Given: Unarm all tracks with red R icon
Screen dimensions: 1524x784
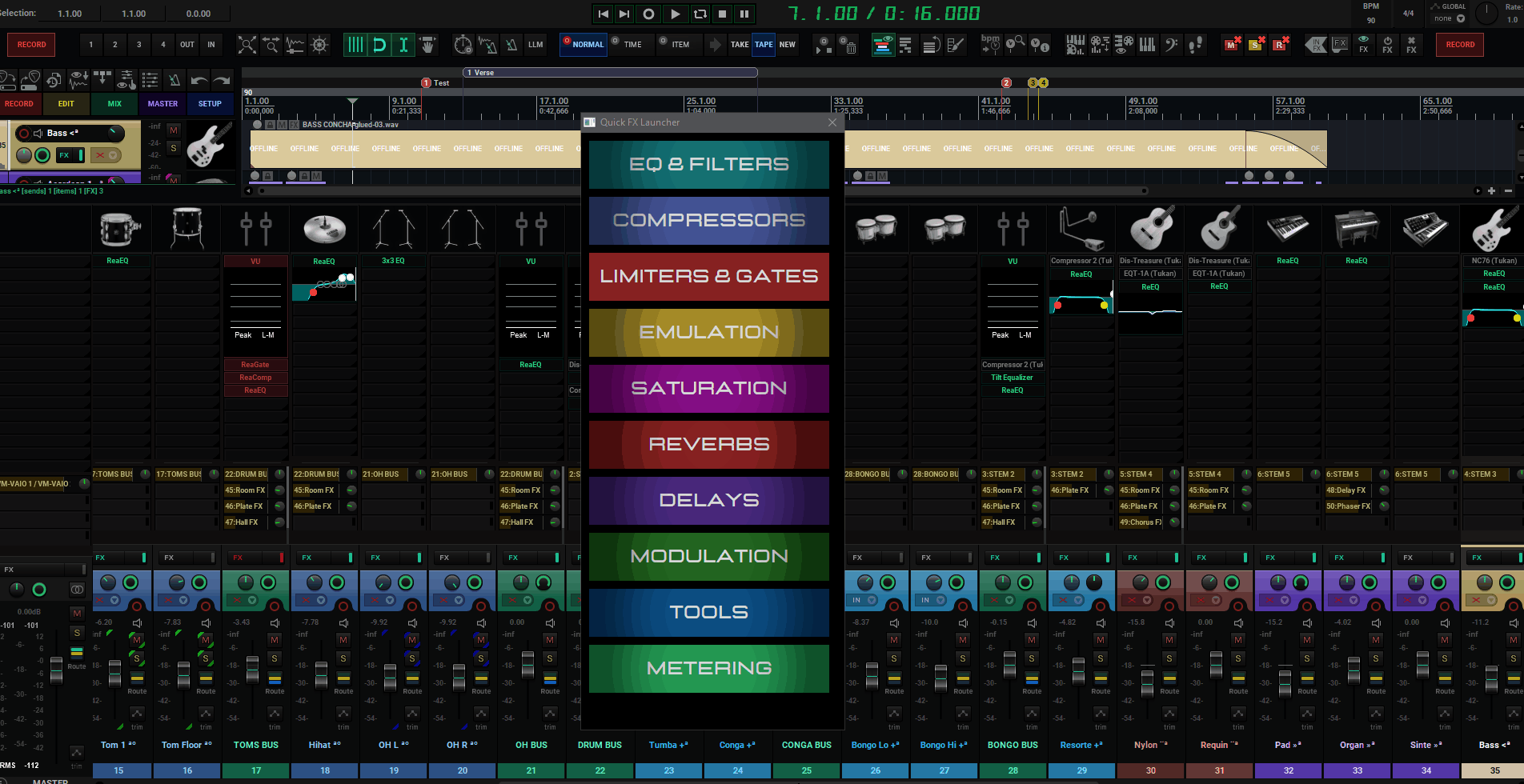Looking at the screenshot, I should pos(1281,44).
